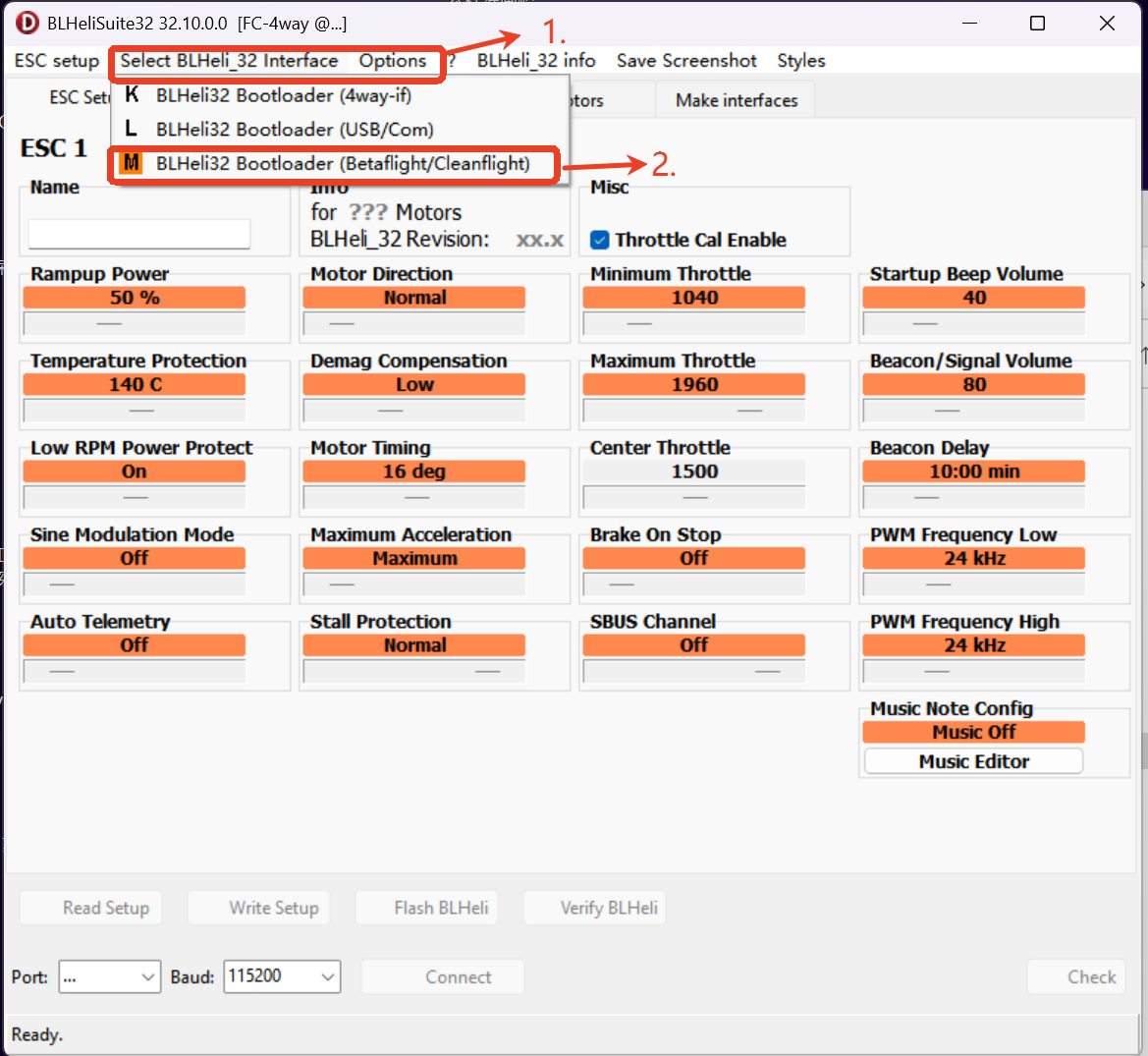Click the Write Setup button
Image resolution: width=1148 pixels, height=1056 pixels.
[x=258, y=908]
